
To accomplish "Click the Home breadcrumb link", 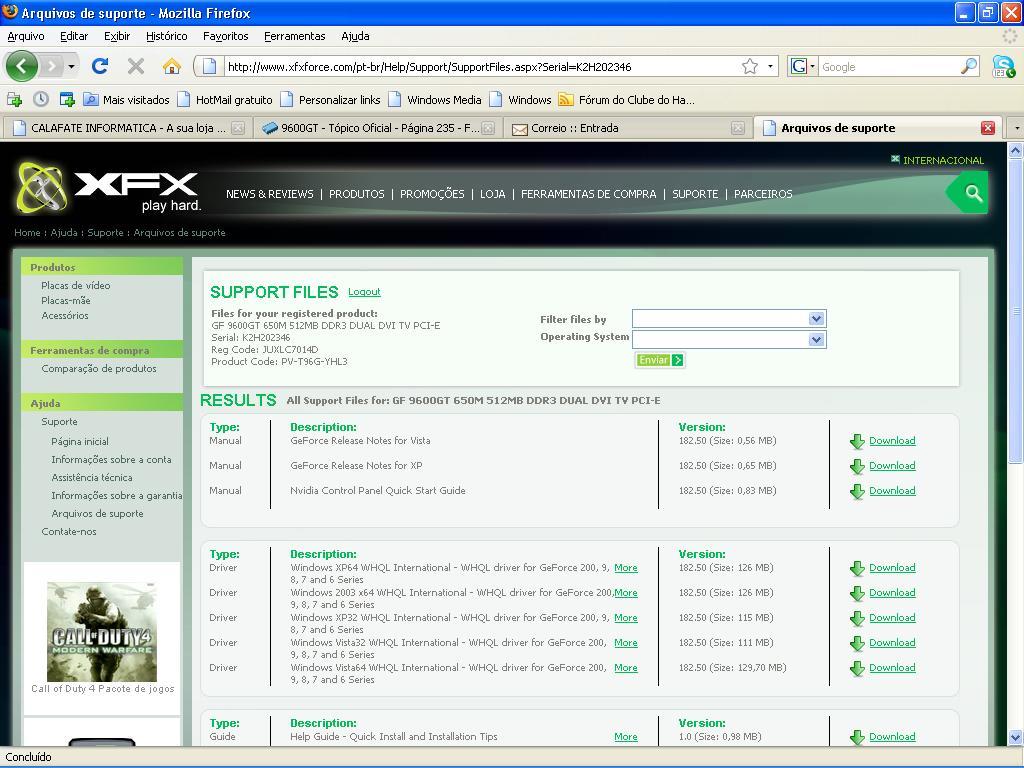I will (x=27, y=232).
